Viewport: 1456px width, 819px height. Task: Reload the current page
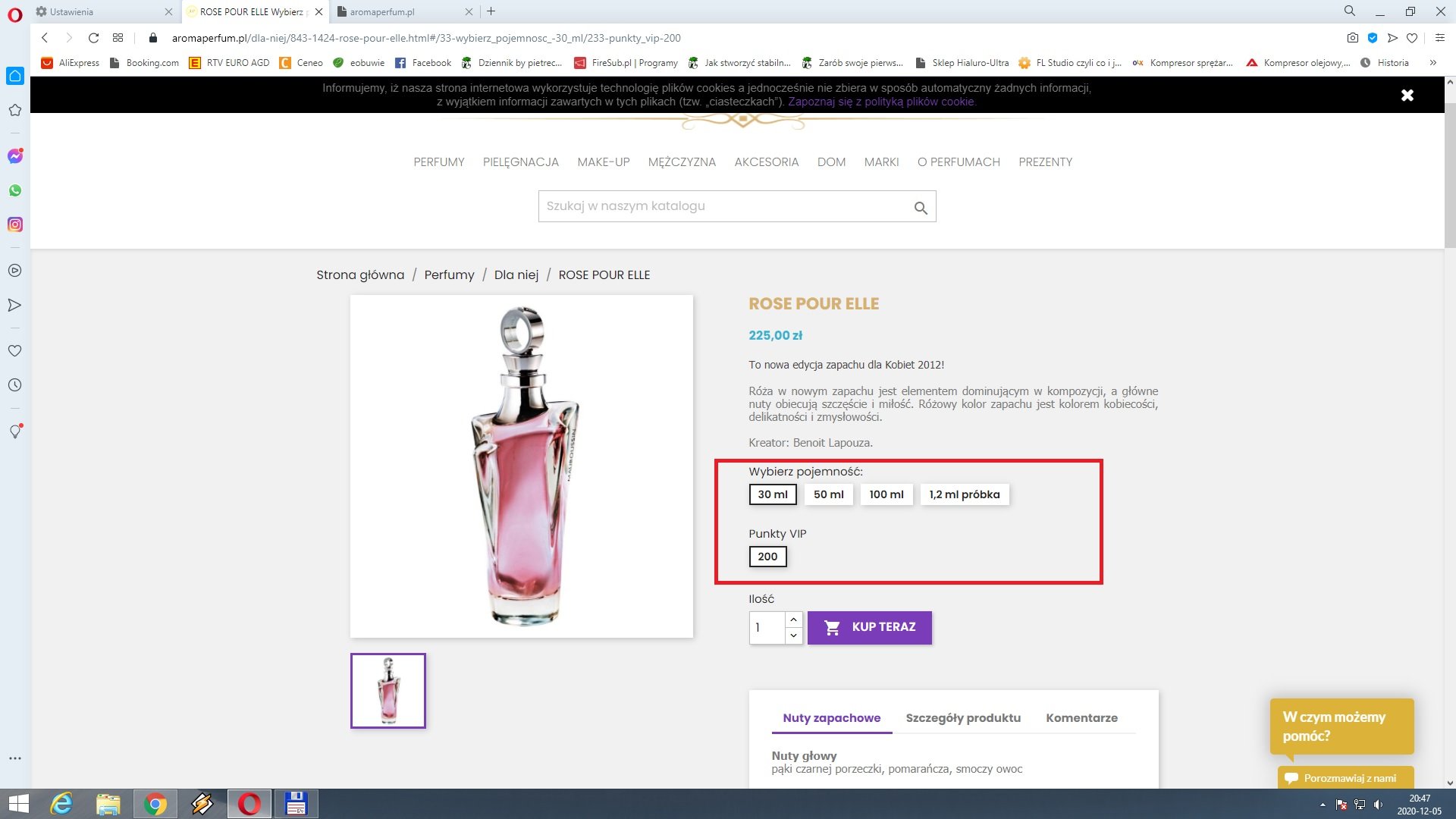[x=93, y=38]
